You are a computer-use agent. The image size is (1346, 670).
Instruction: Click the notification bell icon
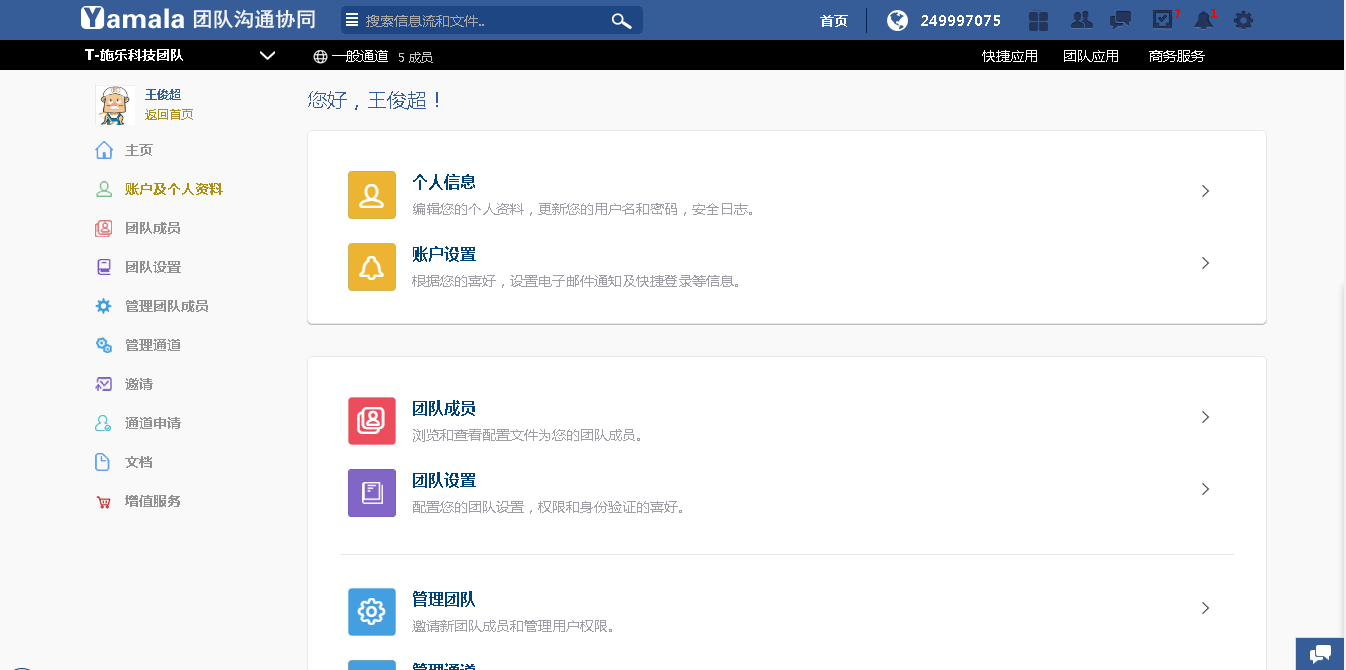pos(1203,20)
